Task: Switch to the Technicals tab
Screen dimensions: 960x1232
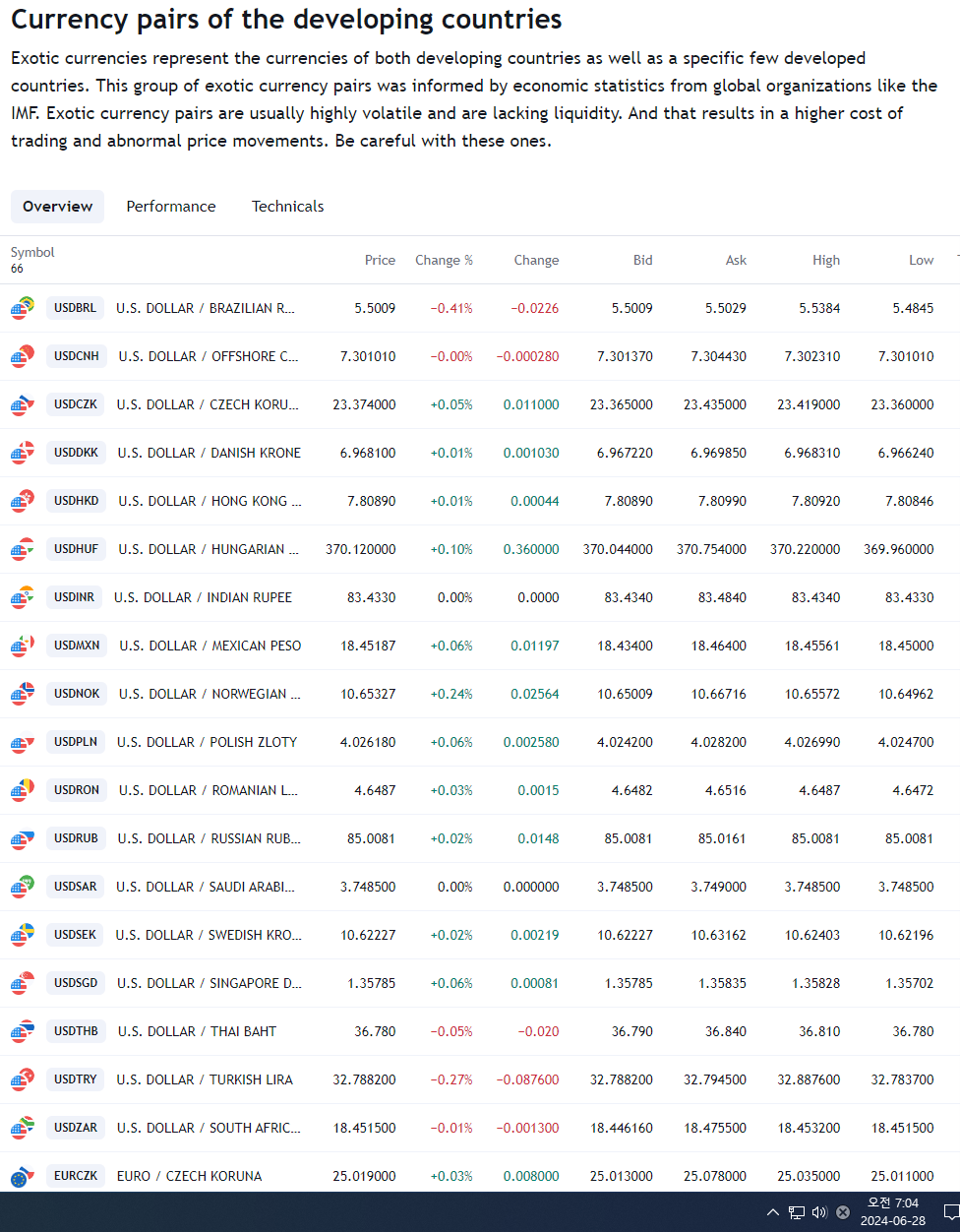Action: tap(287, 207)
